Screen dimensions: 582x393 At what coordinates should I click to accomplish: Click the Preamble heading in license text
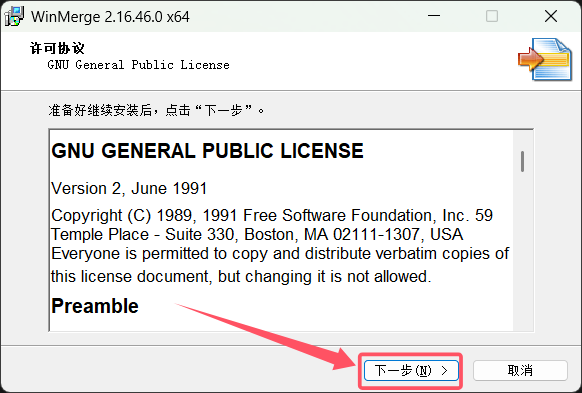click(x=95, y=306)
